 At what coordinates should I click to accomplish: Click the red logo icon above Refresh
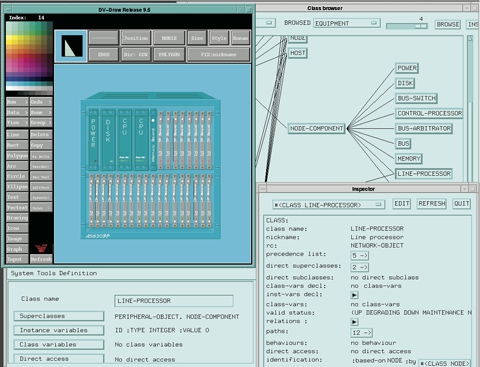[x=41, y=248]
